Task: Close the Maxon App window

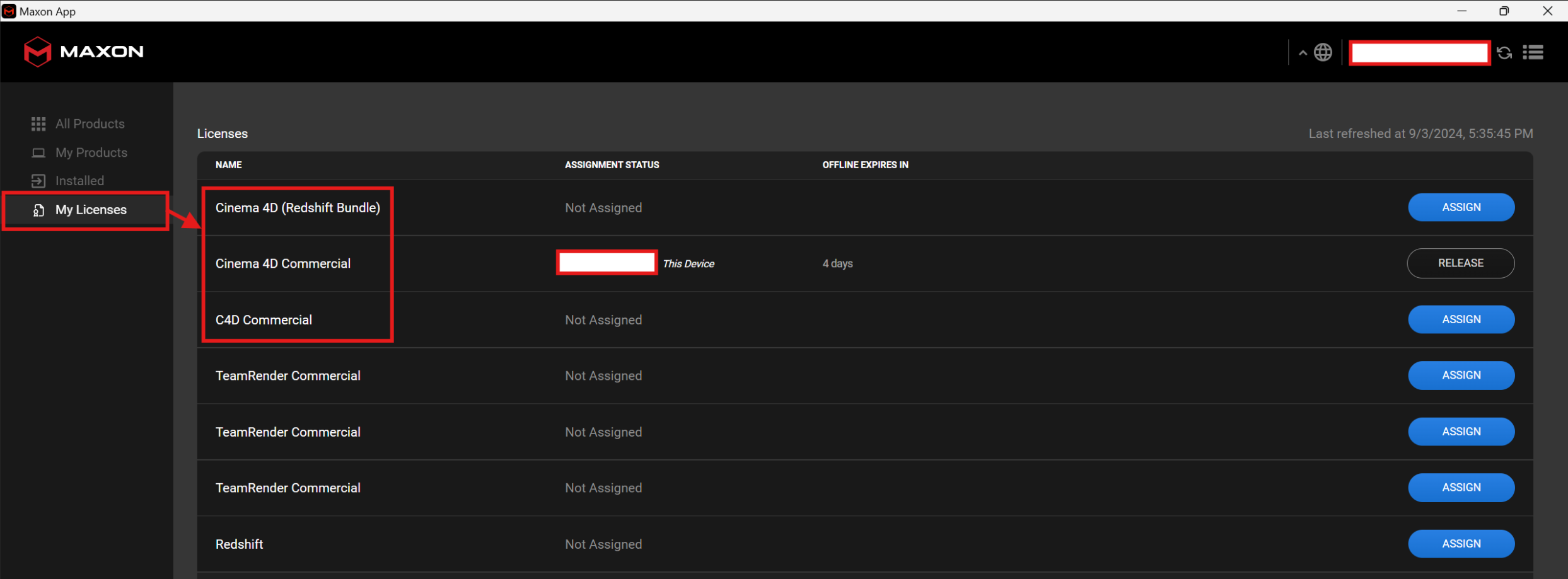Action: pos(1547,11)
